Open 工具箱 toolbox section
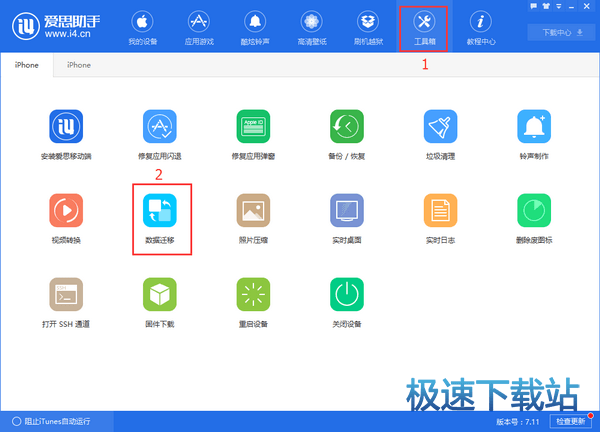 pyautogui.click(x=424, y=28)
